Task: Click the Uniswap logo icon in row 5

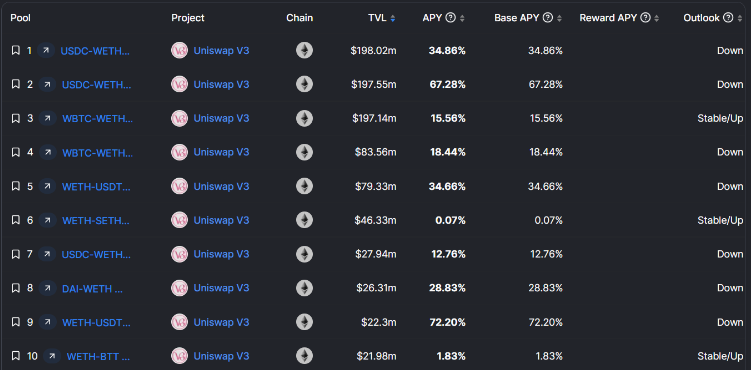Action: click(x=179, y=186)
